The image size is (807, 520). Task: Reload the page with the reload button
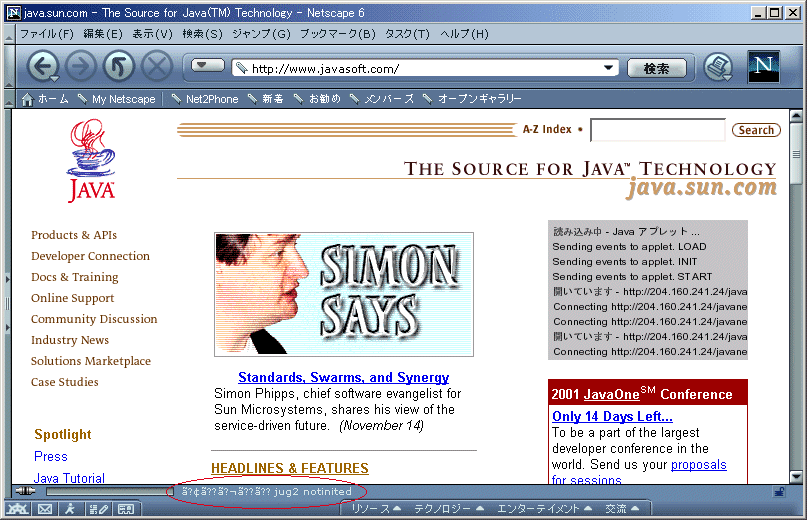click(119, 66)
